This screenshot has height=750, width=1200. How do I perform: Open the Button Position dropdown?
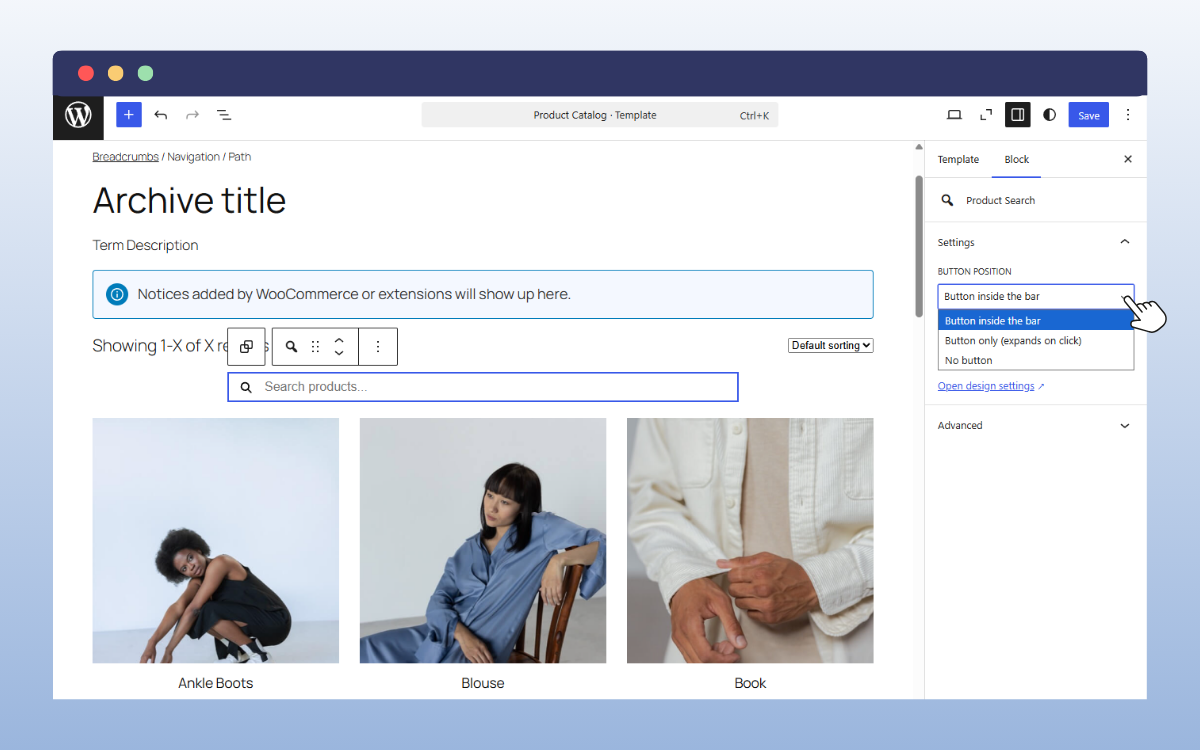1036,296
